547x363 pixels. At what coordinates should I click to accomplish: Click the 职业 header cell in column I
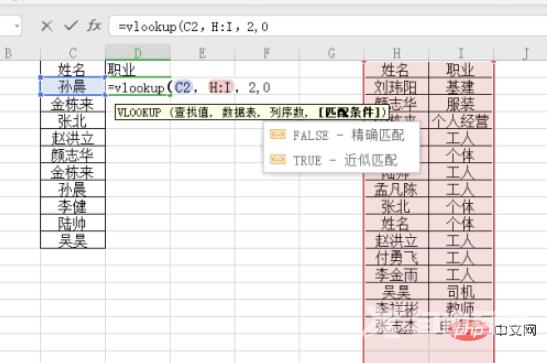[x=461, y=70]
